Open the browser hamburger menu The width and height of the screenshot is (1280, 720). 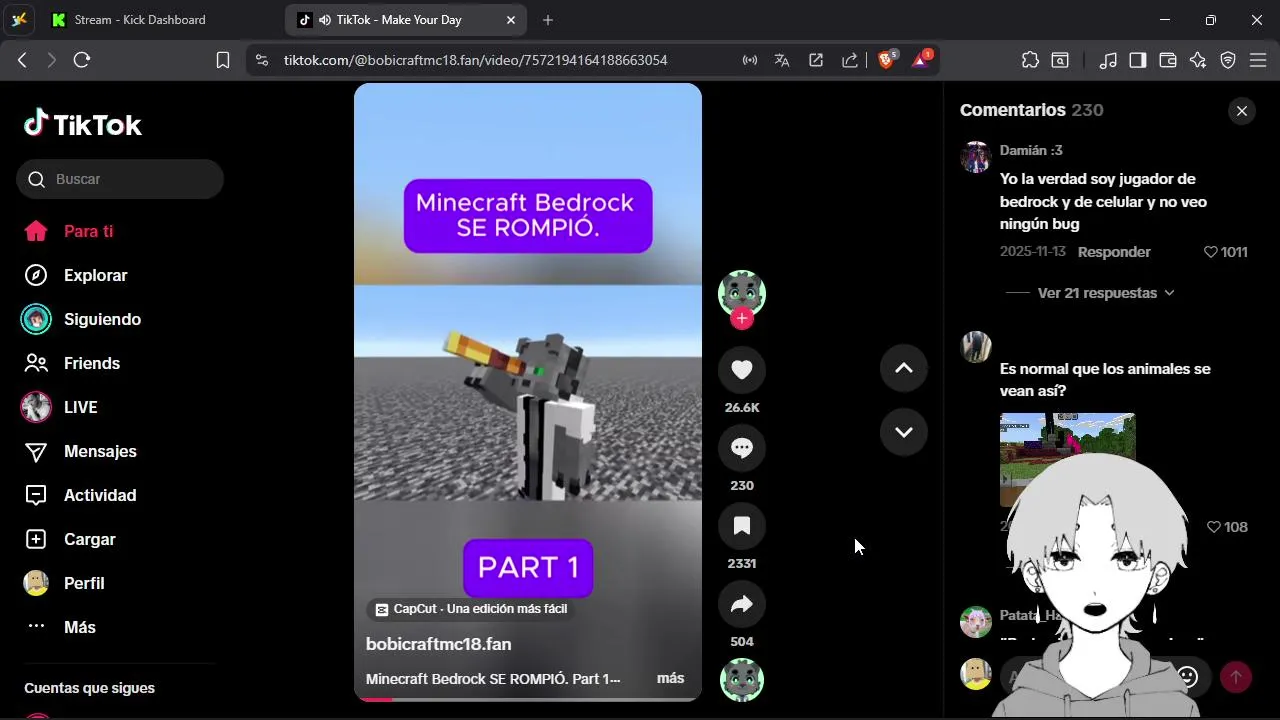[1258, 60]
